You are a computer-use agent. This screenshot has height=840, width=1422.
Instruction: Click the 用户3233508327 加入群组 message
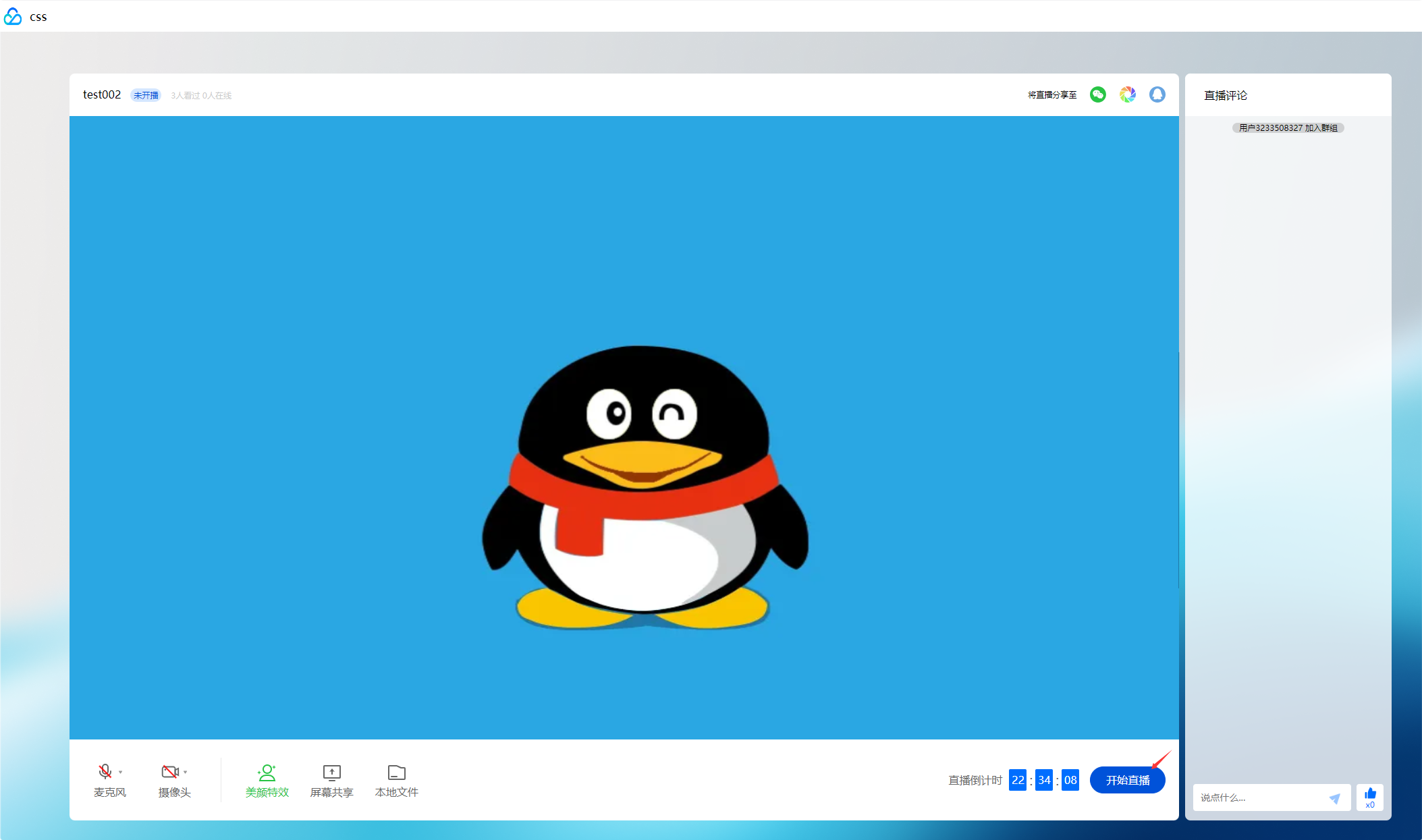tap(1288, 128)
